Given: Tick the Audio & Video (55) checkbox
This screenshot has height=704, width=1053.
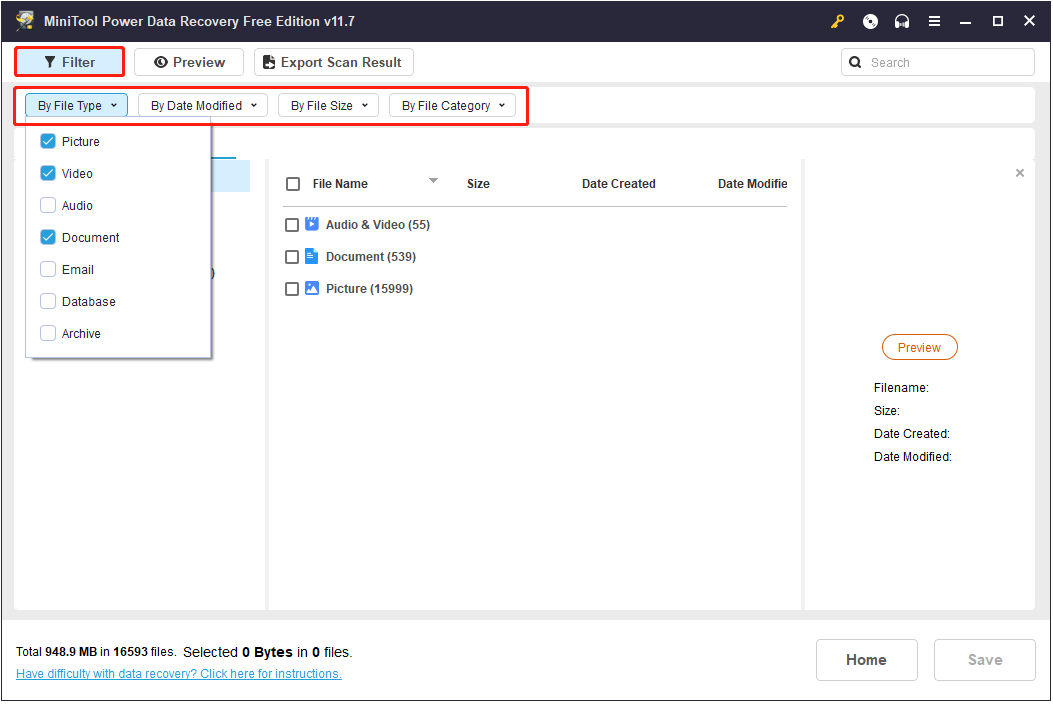Looking at the screenshot, I should point(291,225).
